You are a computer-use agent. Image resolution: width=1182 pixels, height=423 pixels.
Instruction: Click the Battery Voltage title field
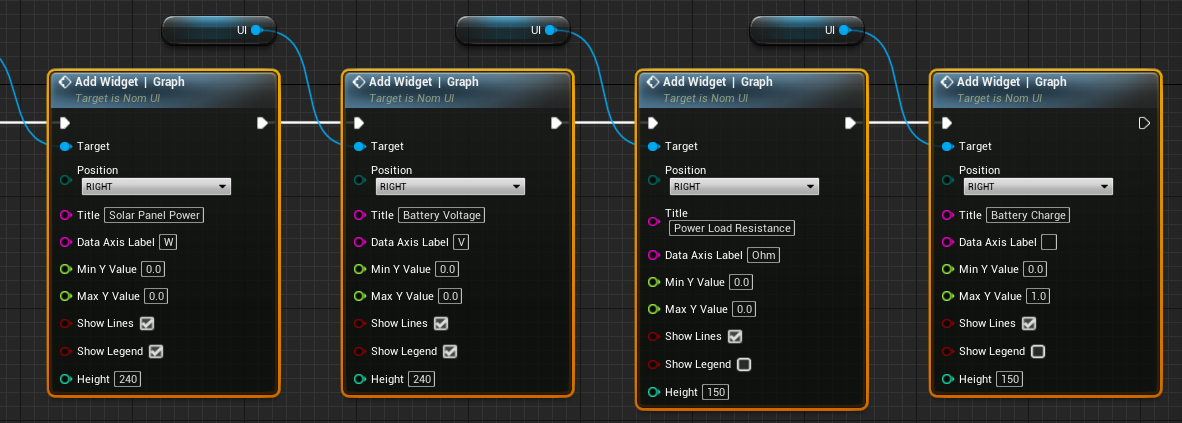[441, 215]
